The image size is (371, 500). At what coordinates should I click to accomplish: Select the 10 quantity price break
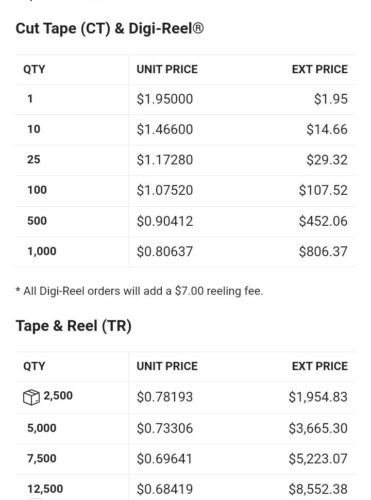[185, 129]
